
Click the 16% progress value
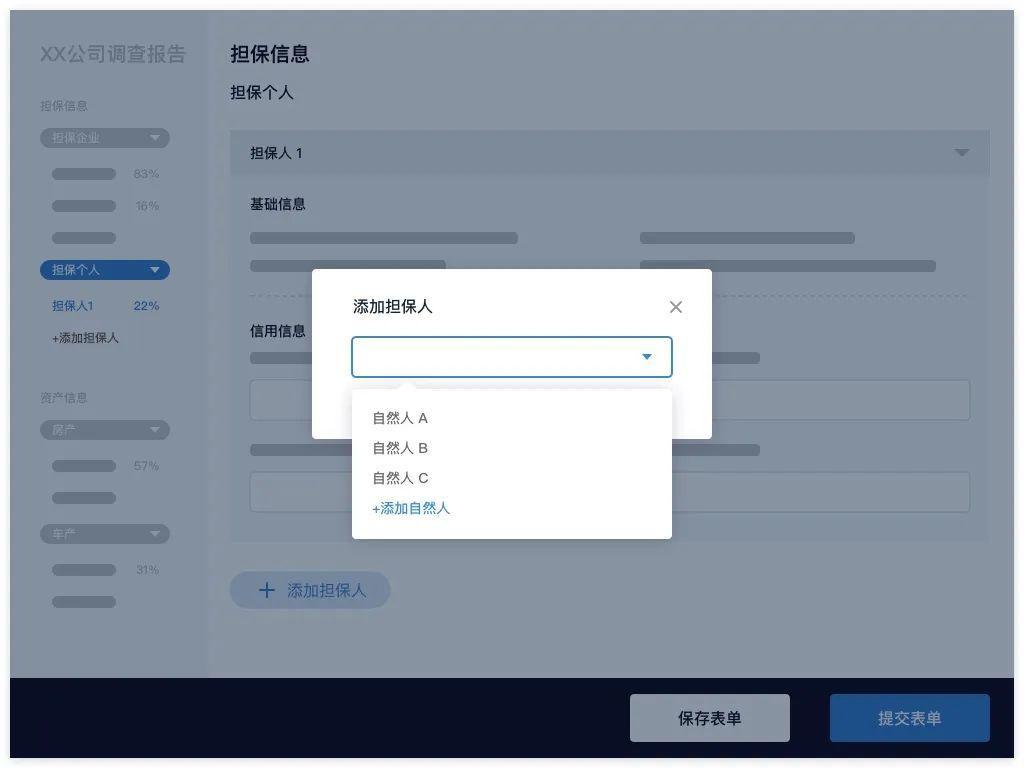pos(147,206)
